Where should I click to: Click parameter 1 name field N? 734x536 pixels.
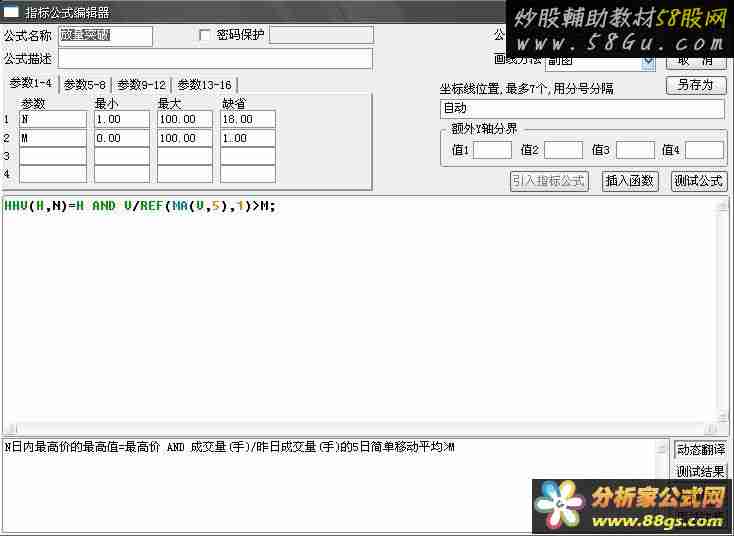coord(53,119)
